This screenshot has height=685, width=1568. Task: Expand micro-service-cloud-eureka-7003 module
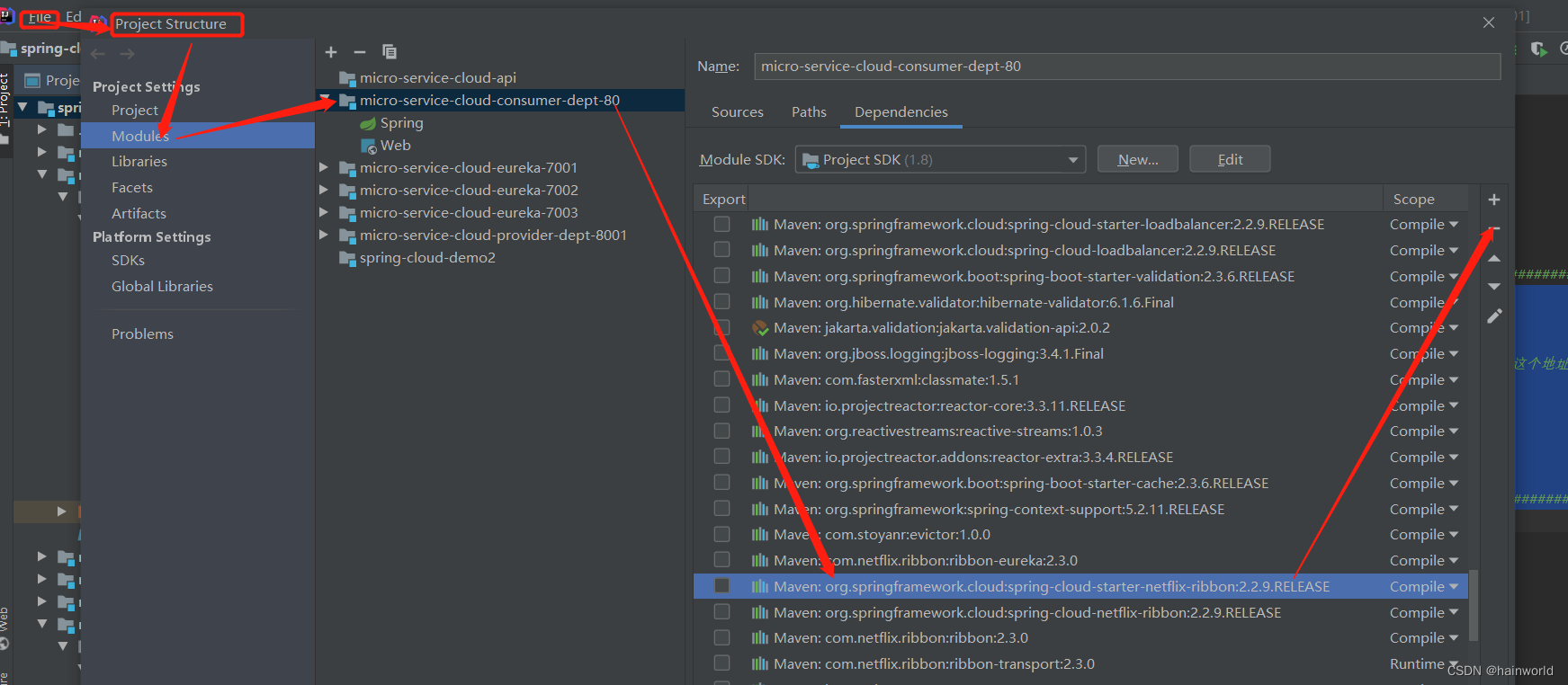(x=324, y=212)
